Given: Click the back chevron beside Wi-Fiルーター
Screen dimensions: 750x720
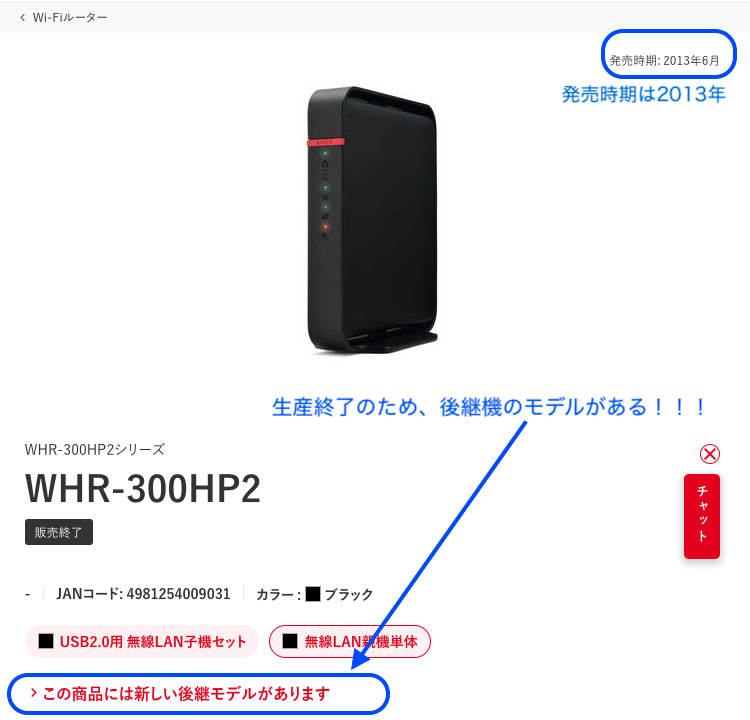Looking at the screenshot, I should [x=22, y=18].
